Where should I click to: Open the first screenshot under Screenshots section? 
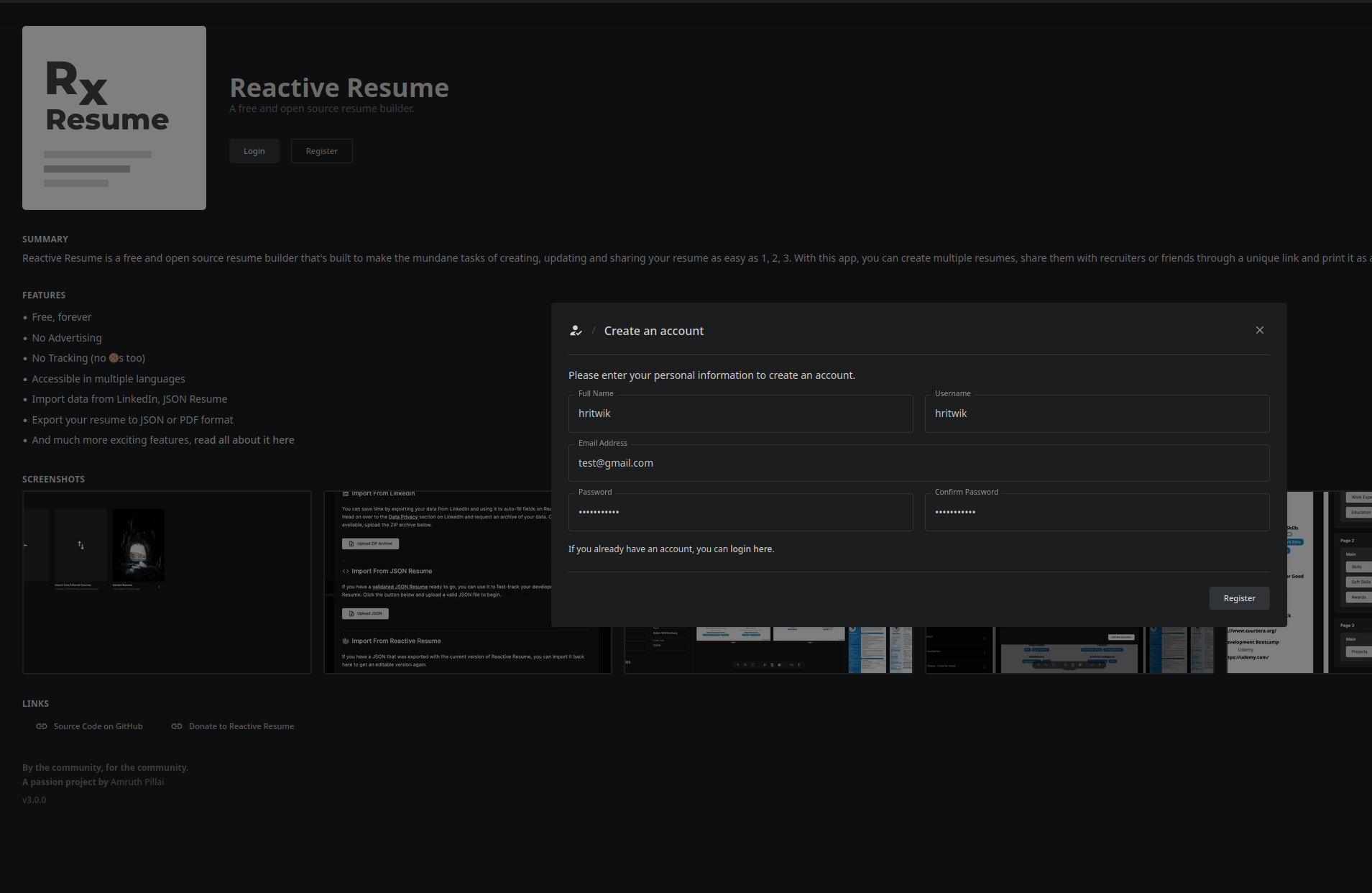click(166, 582)
